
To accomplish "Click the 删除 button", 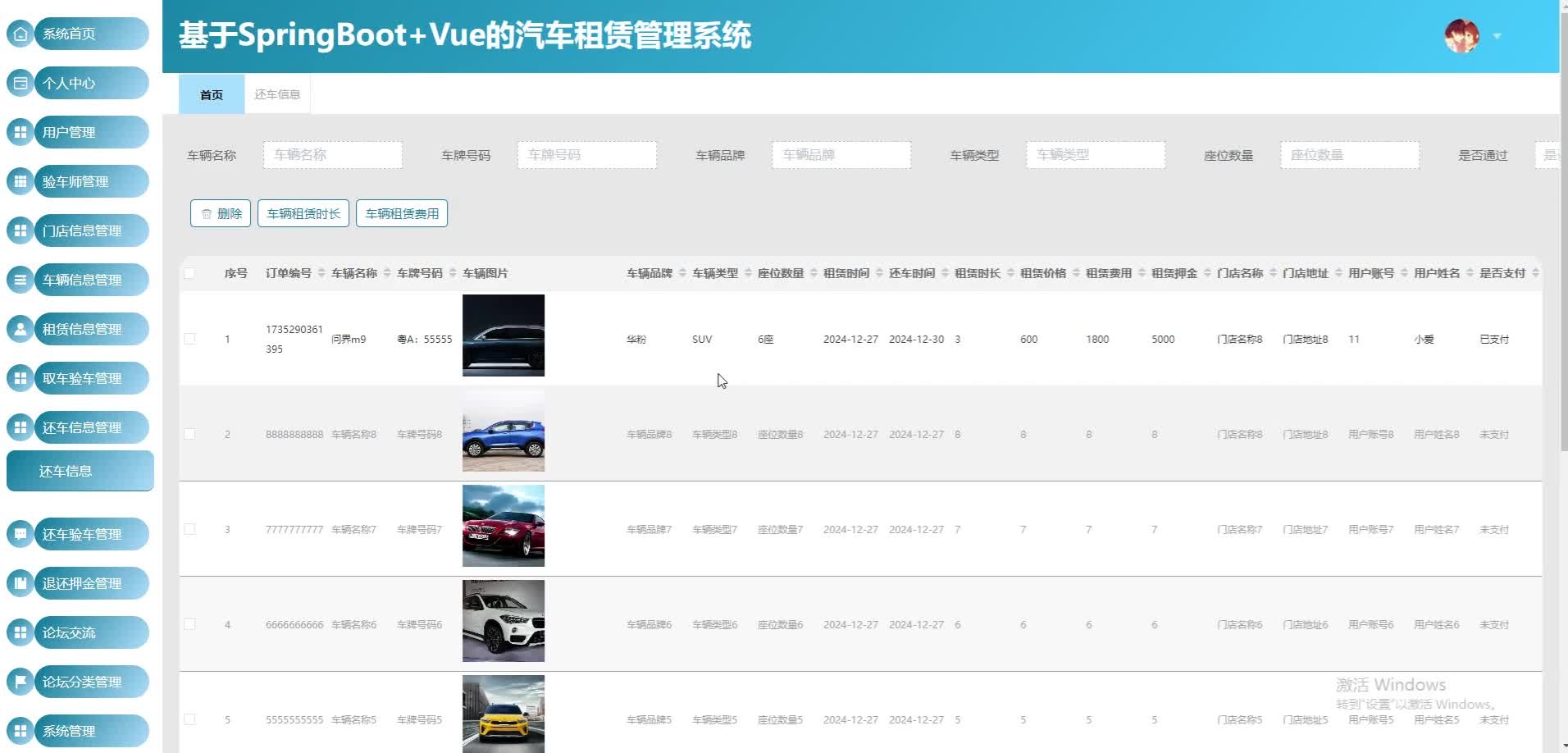I will [221, 213].
